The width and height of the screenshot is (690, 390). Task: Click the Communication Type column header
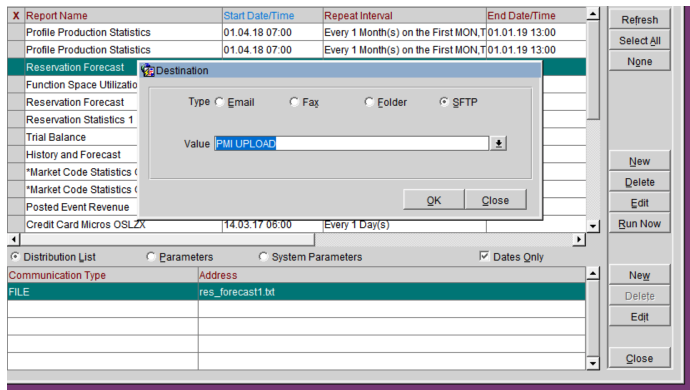click(103, 275)
